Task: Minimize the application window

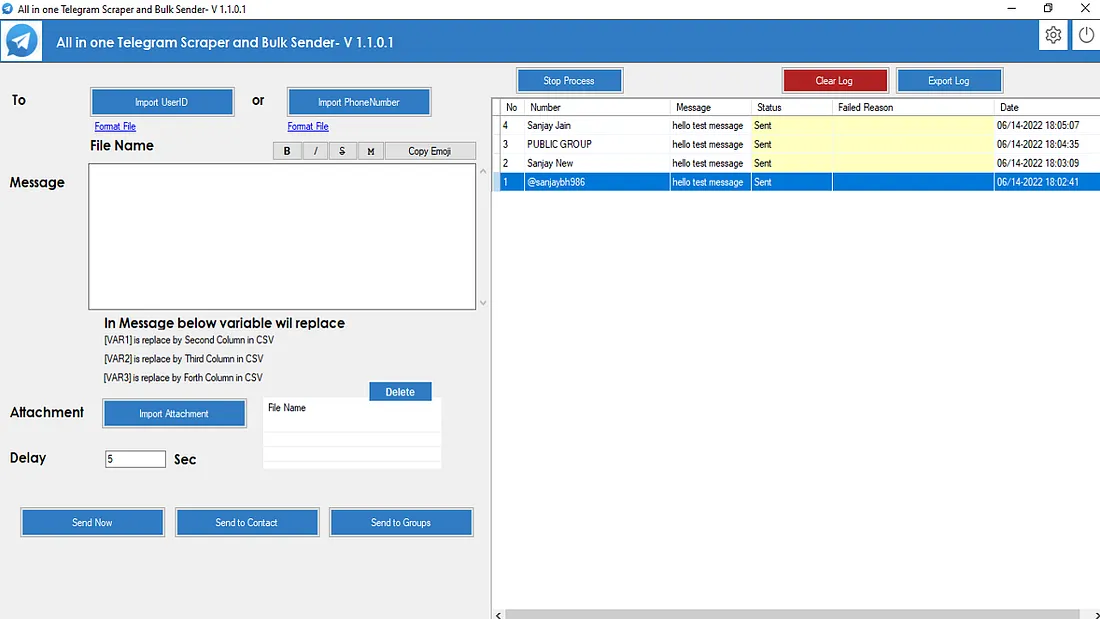Action: tap(1012, 8)
